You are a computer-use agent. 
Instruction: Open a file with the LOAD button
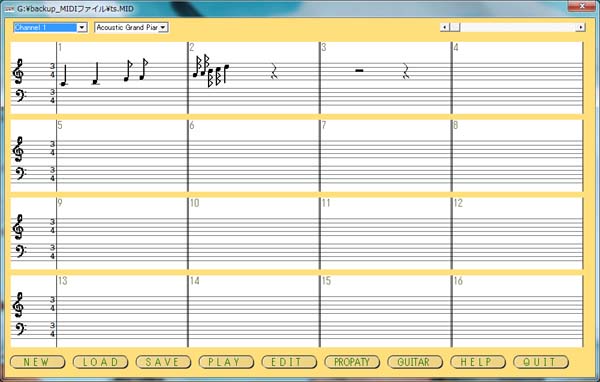(100, 362)
